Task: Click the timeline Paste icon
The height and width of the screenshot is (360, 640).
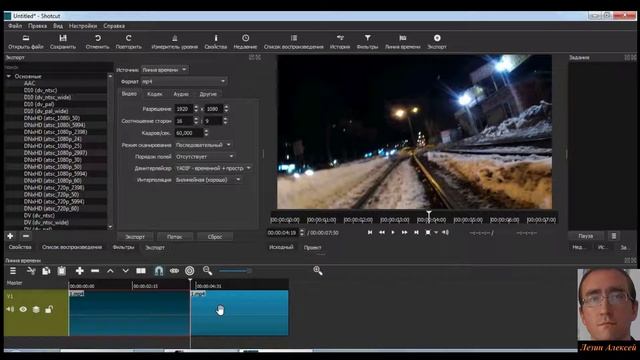Action: point(62,271)
